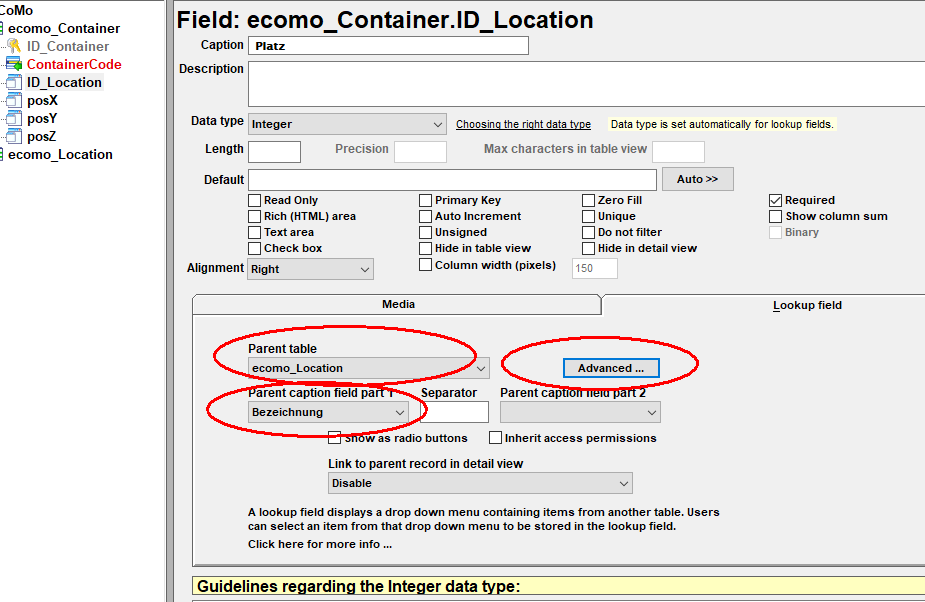Click the posY field icon
Image resolution: width=925 pixels, height=602 pixels.
[x=14, y=119]
